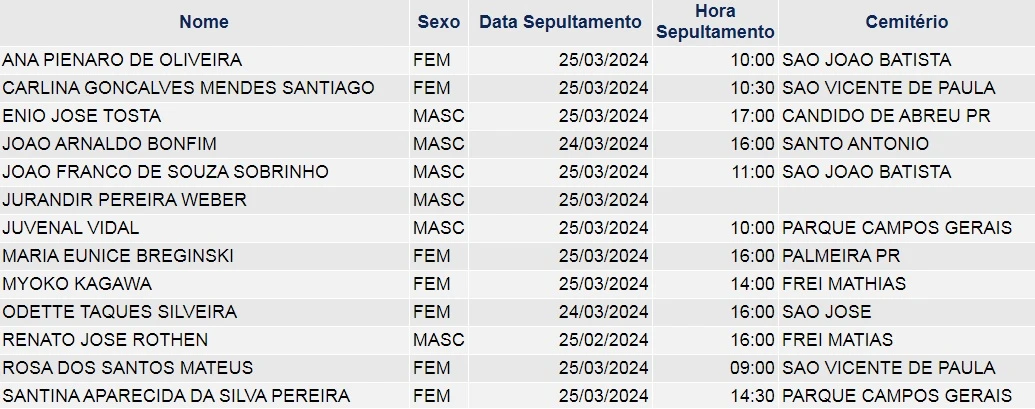Screen dimensions: 1035x409
Task: Click the Sexo column header
Action: tap(439, 22)
